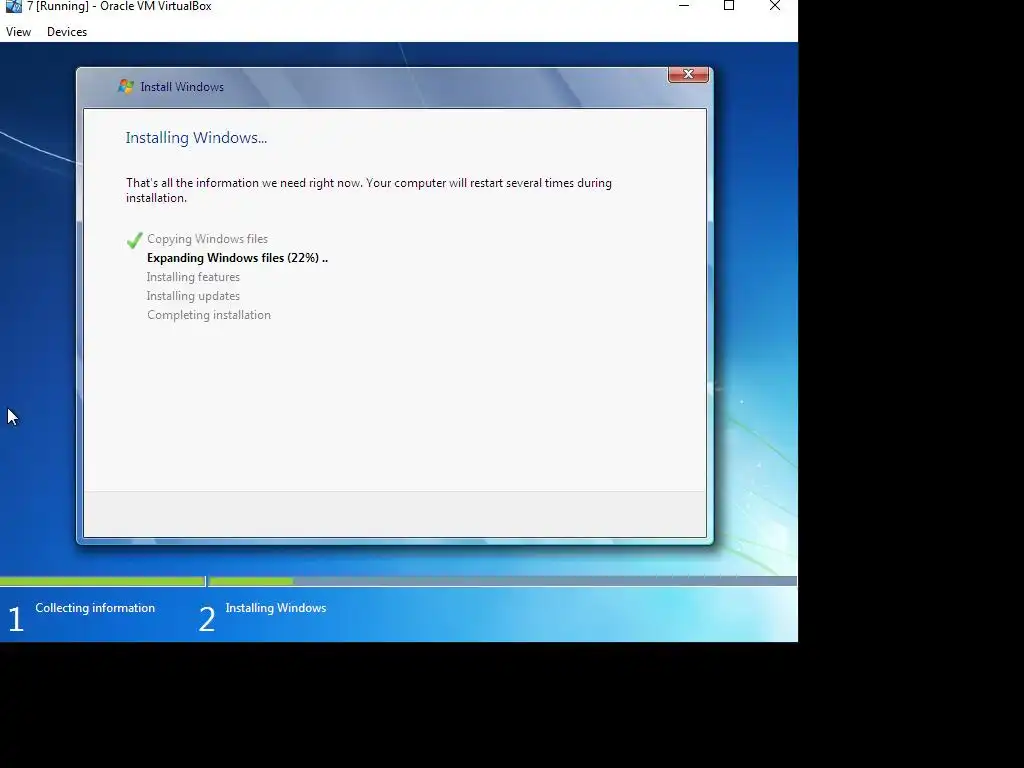Close the VirtualBox window
Viewport: 1024px width, 768px height.
pos(775,6)
